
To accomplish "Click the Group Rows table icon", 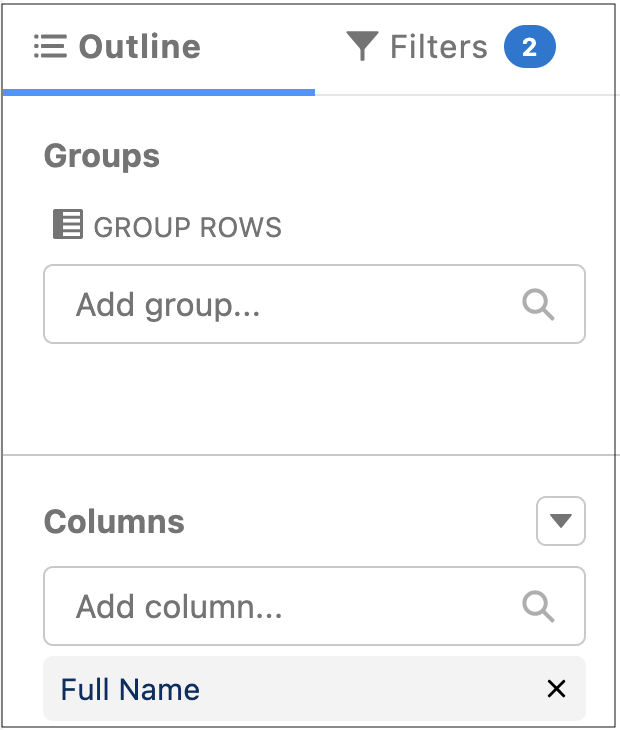I will [x=68, y=224].
